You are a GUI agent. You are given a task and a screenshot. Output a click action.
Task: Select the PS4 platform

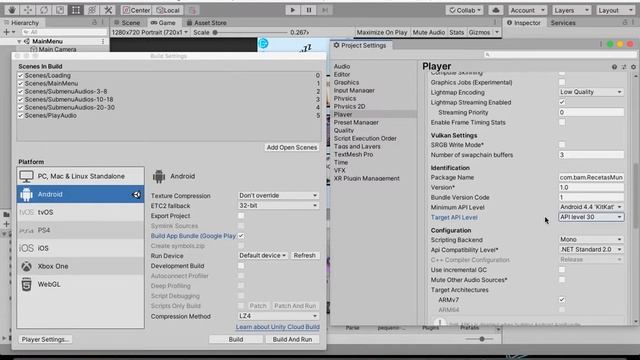tap(80, 230)
